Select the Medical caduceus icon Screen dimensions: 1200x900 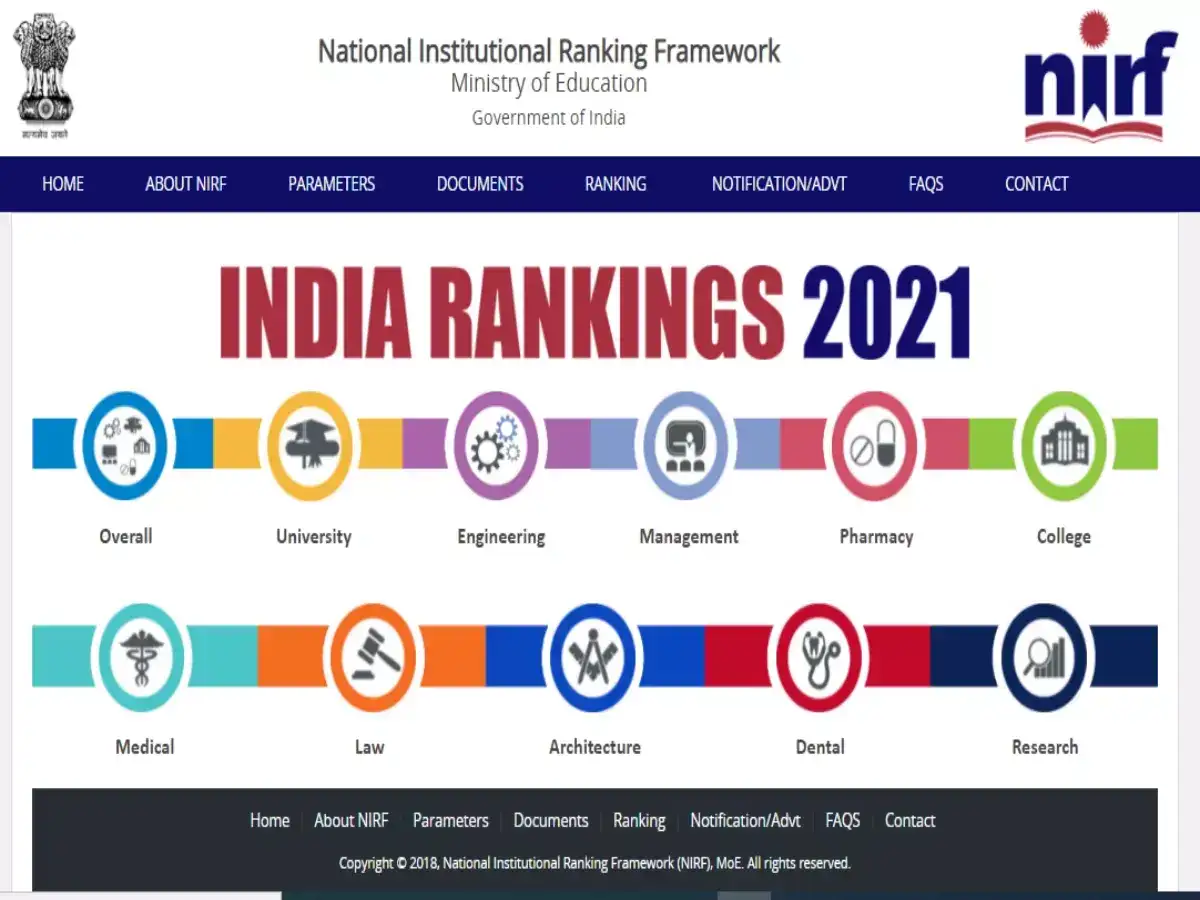[143, 656]
